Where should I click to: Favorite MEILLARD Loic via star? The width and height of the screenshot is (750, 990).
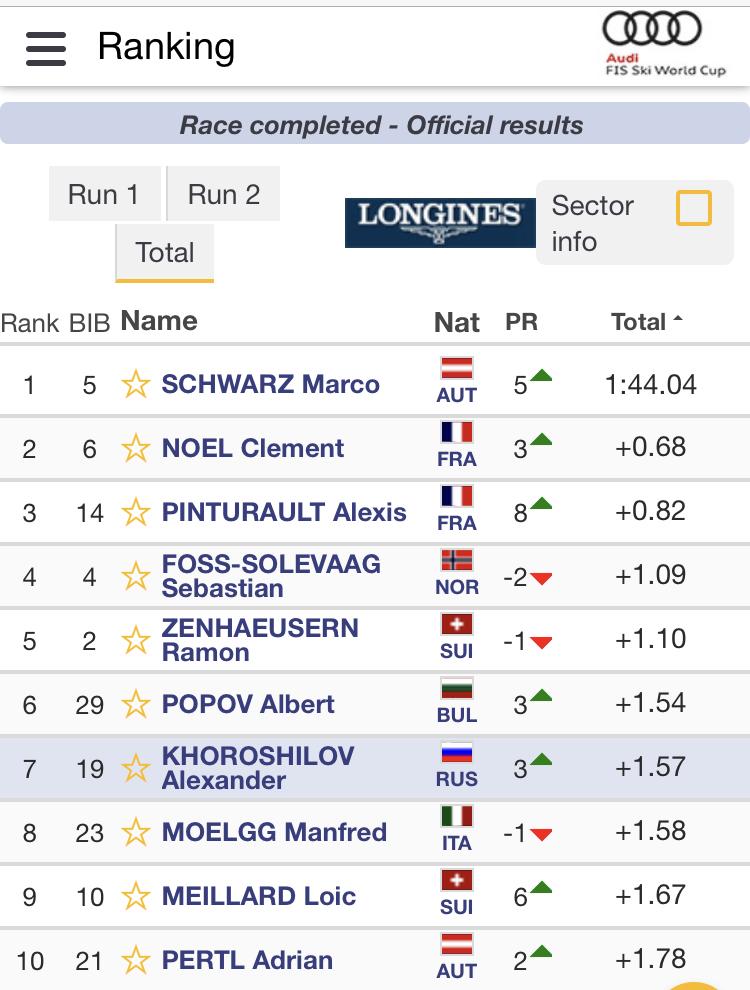(136, 897)
